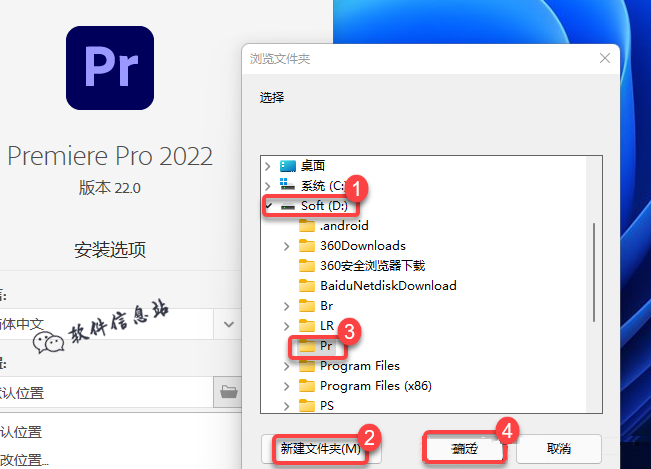Image resolution: width=651 pixels, height=469 pixels.
Task: Click the Br folder icon
Action: coord(307,305)
